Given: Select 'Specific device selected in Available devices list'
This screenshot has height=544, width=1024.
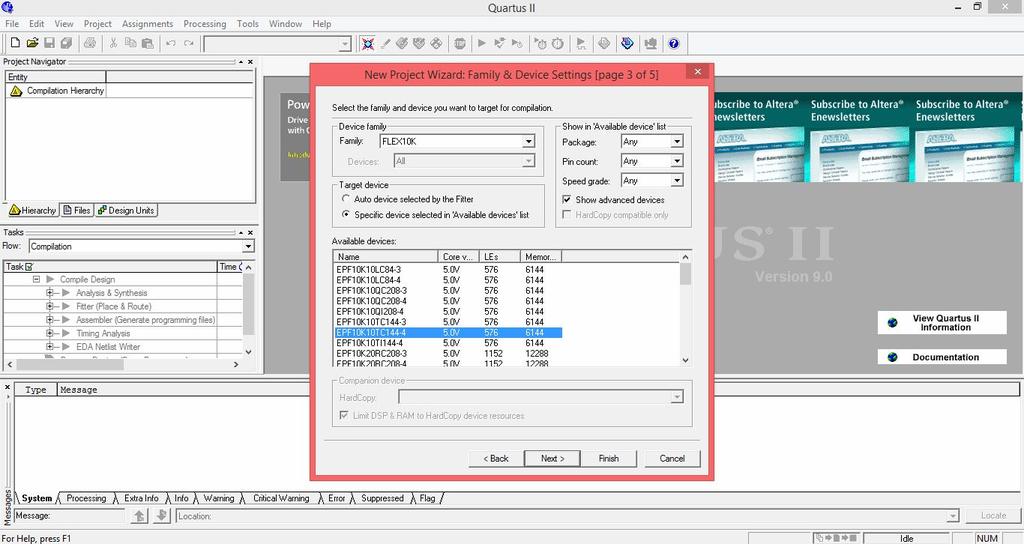Looking at the screenshot, I should (x=346, y=214).
